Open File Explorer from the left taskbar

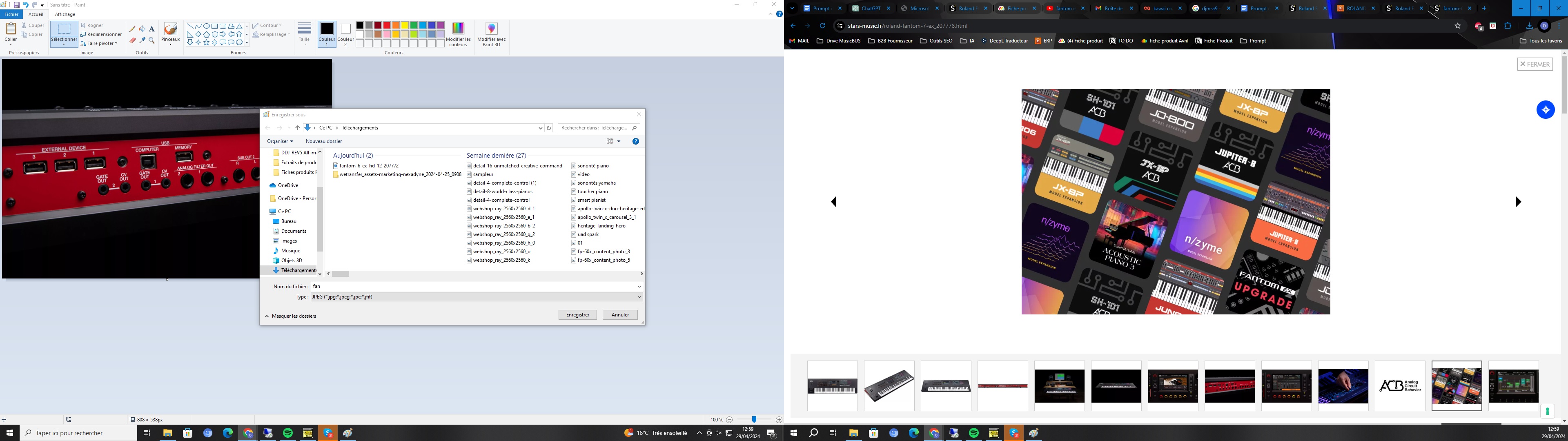point(167,433)
